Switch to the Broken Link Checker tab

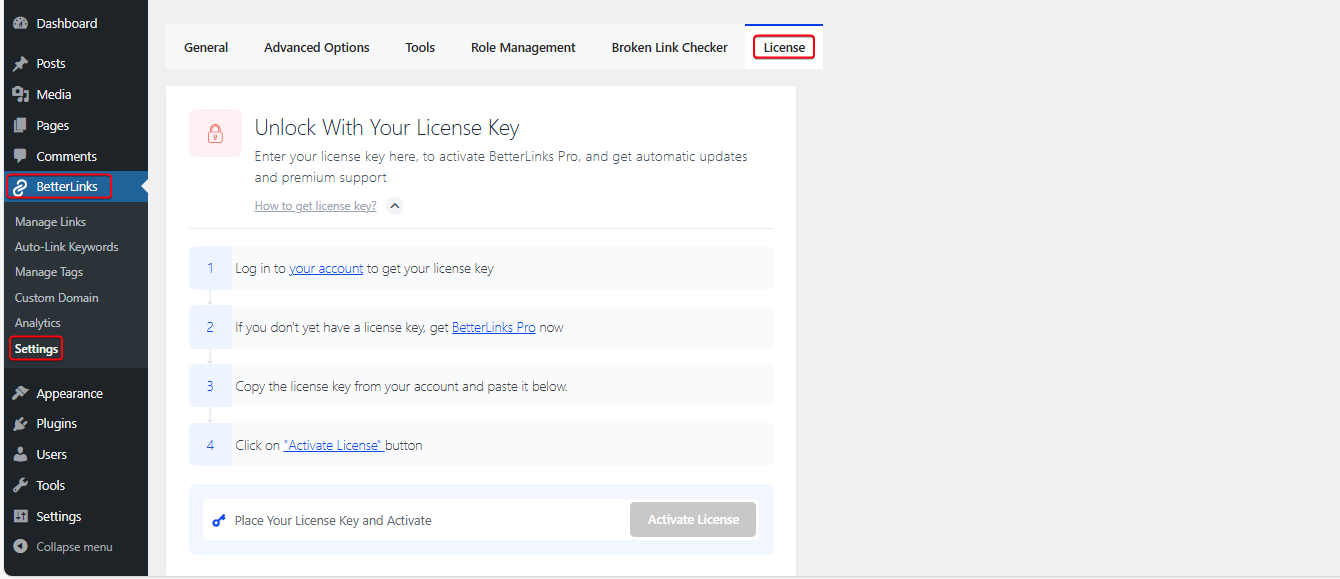tap(669, 47)
